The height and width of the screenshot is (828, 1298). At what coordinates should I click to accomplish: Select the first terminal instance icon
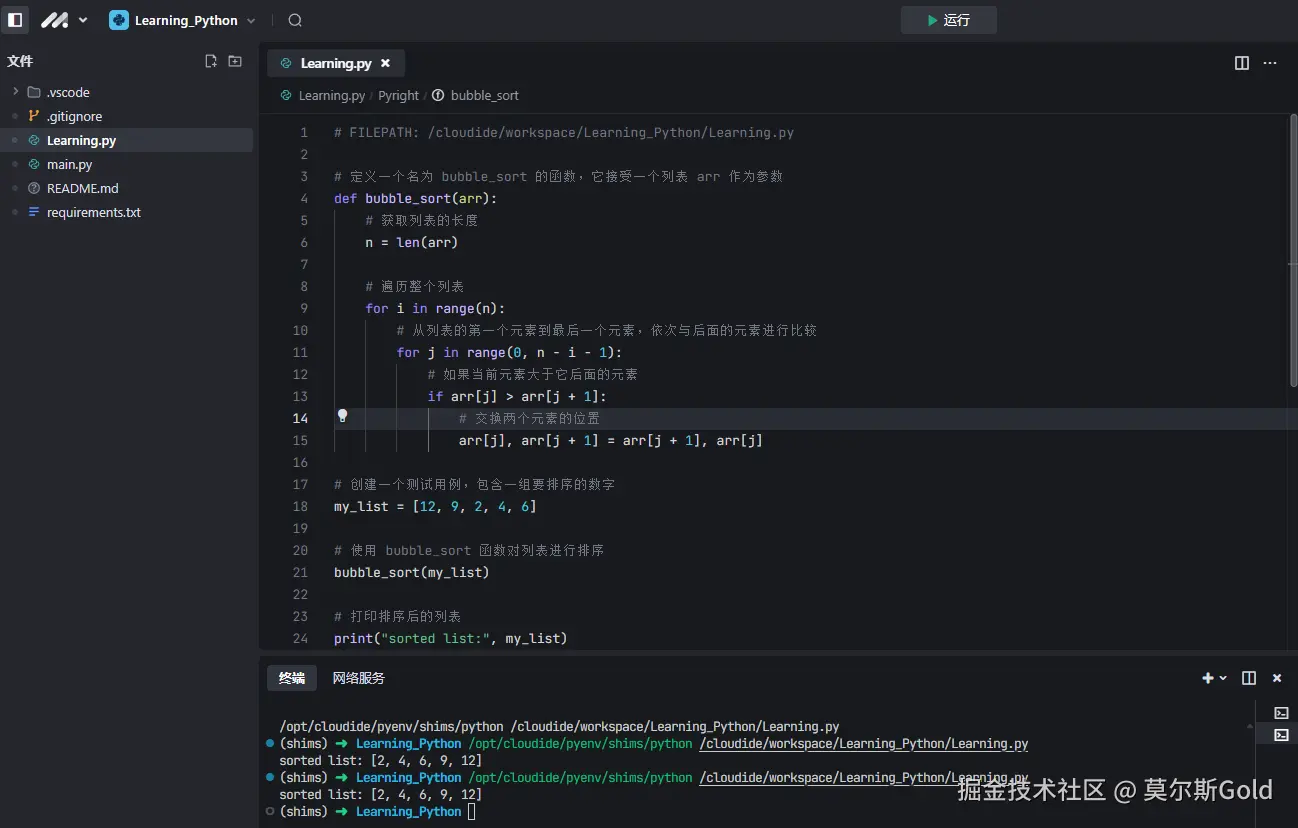tap(1281, 713)
